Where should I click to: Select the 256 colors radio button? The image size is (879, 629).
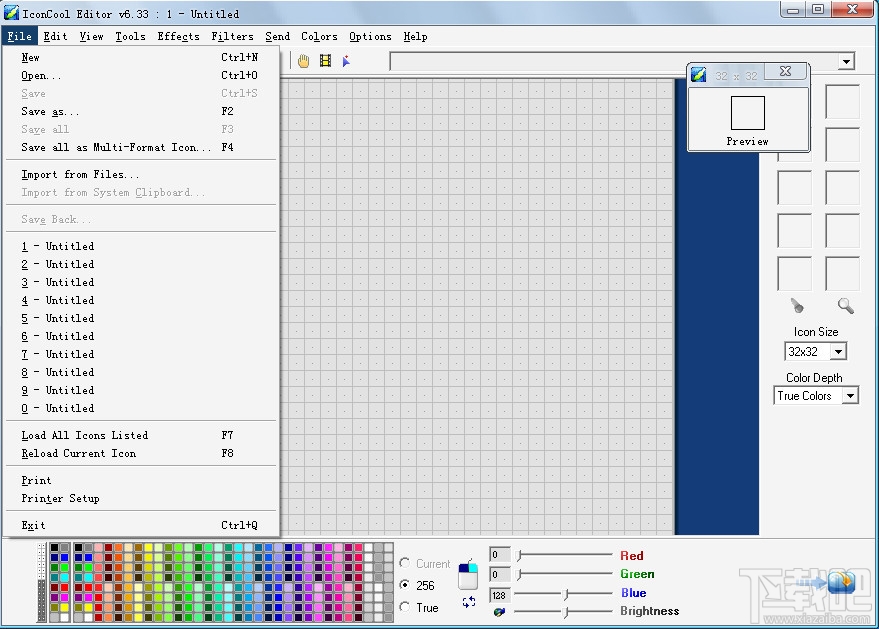coord(405,585)
